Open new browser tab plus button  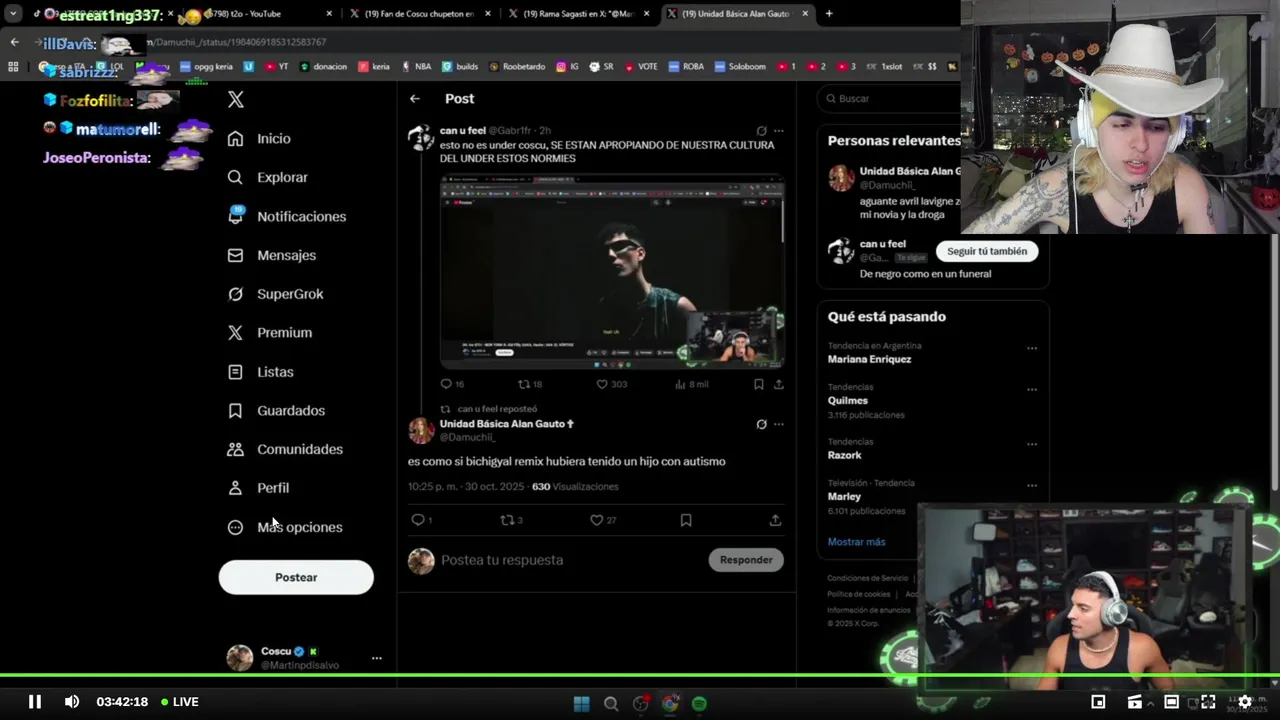click(829, 14)
